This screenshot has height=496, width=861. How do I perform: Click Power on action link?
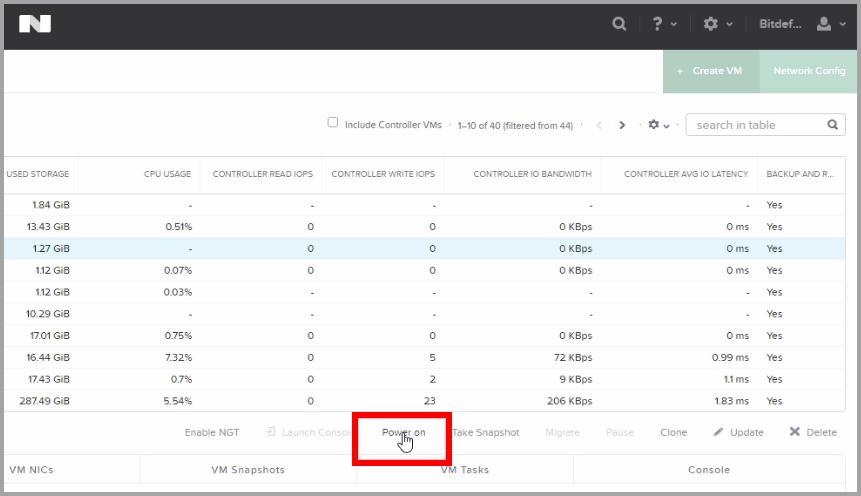point(403,433)
